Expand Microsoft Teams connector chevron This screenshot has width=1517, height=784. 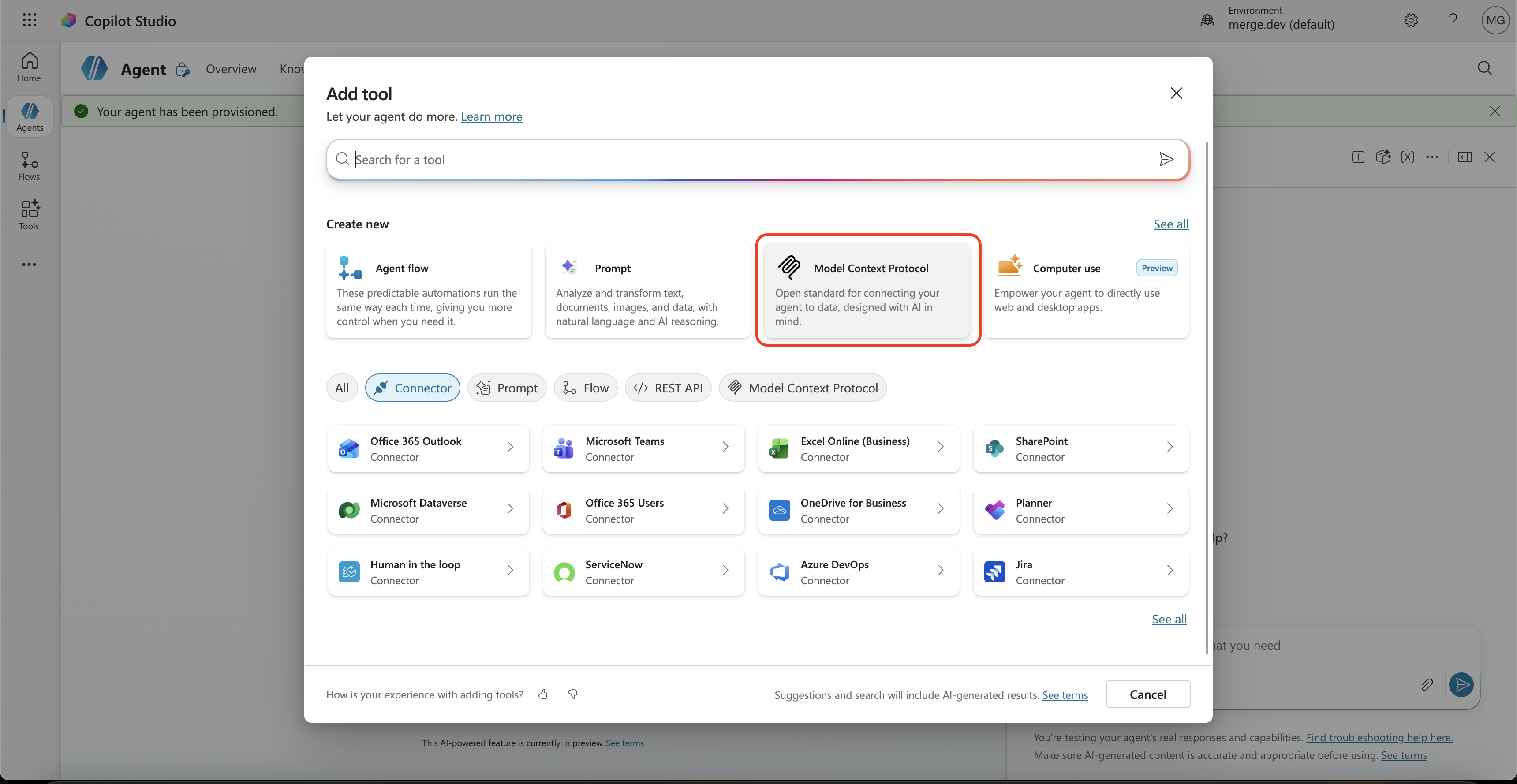click(x=725, y=447)
